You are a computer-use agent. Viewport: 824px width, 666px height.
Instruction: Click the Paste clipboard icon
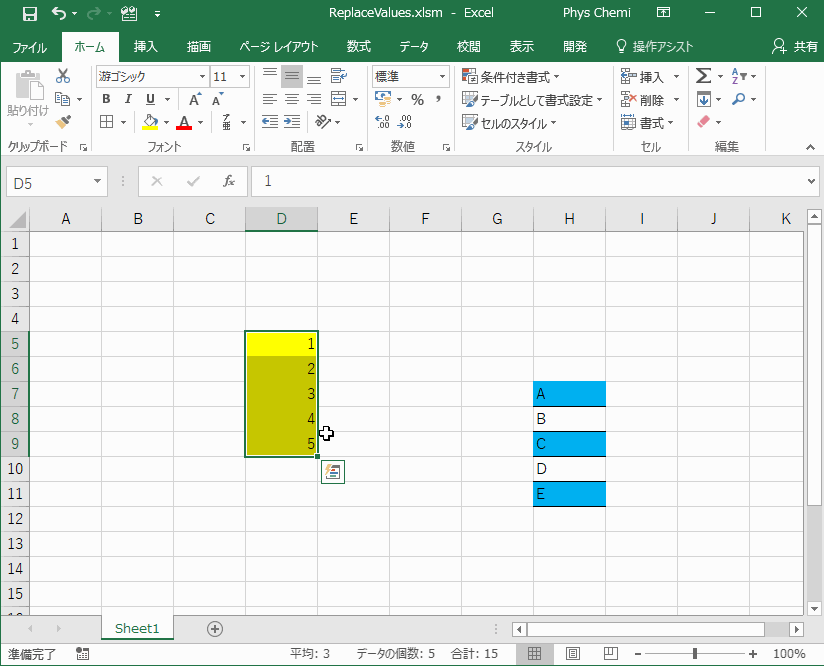28,86
